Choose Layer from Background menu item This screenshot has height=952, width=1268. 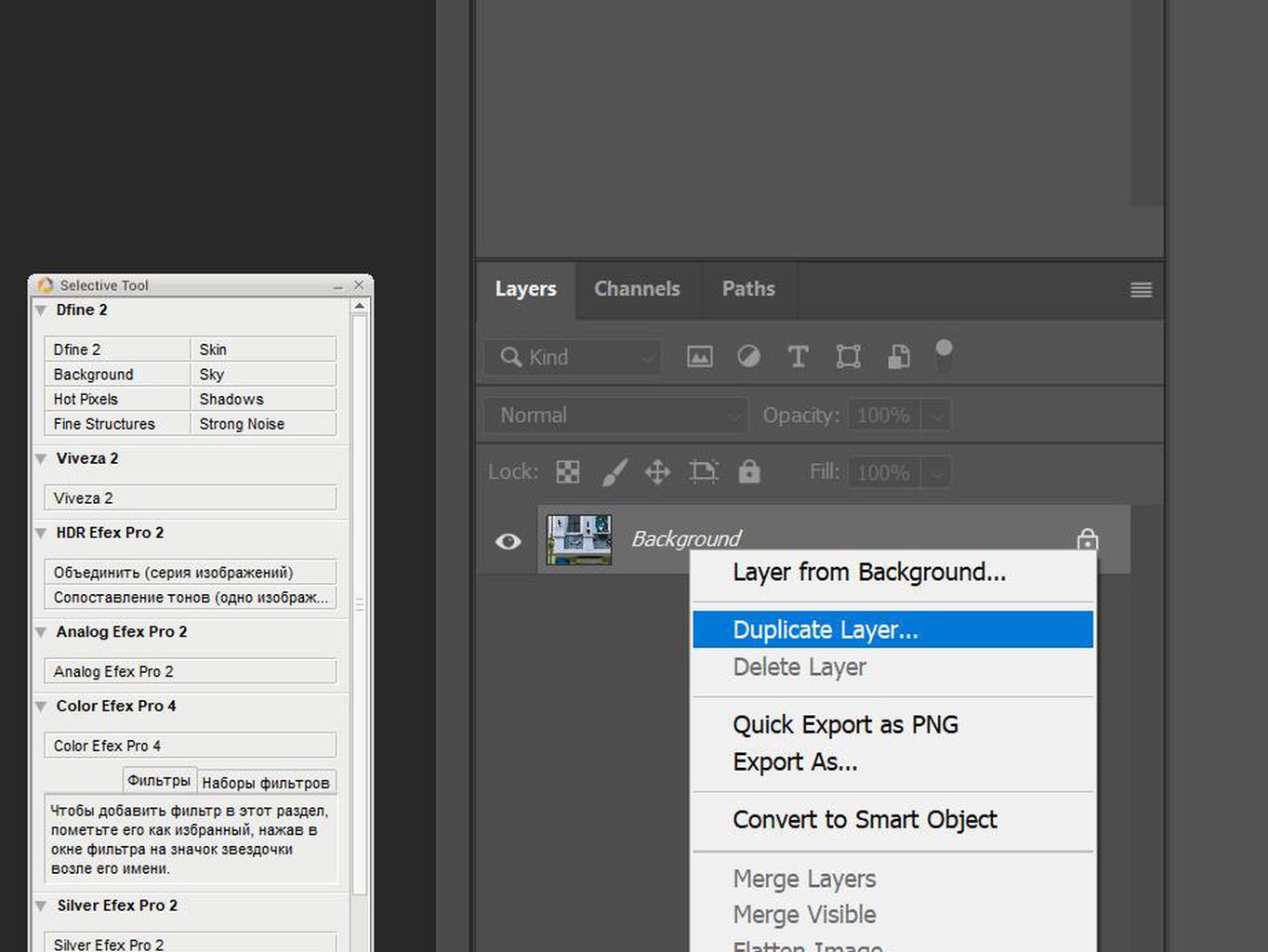tap(892, 573)
